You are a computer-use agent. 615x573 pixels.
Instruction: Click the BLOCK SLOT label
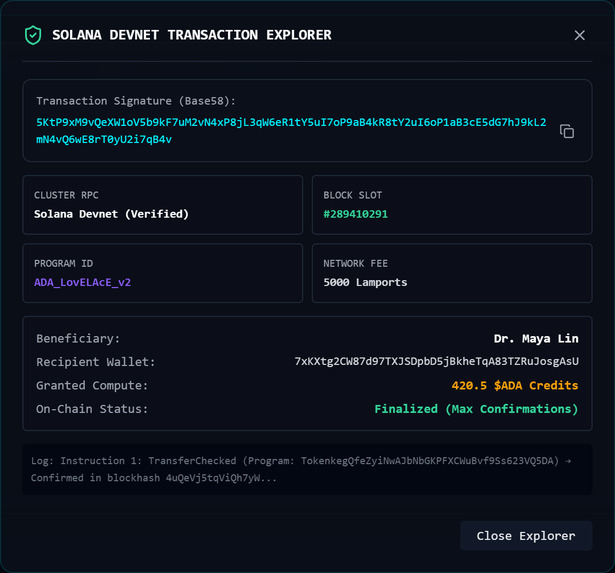point(353,195)
